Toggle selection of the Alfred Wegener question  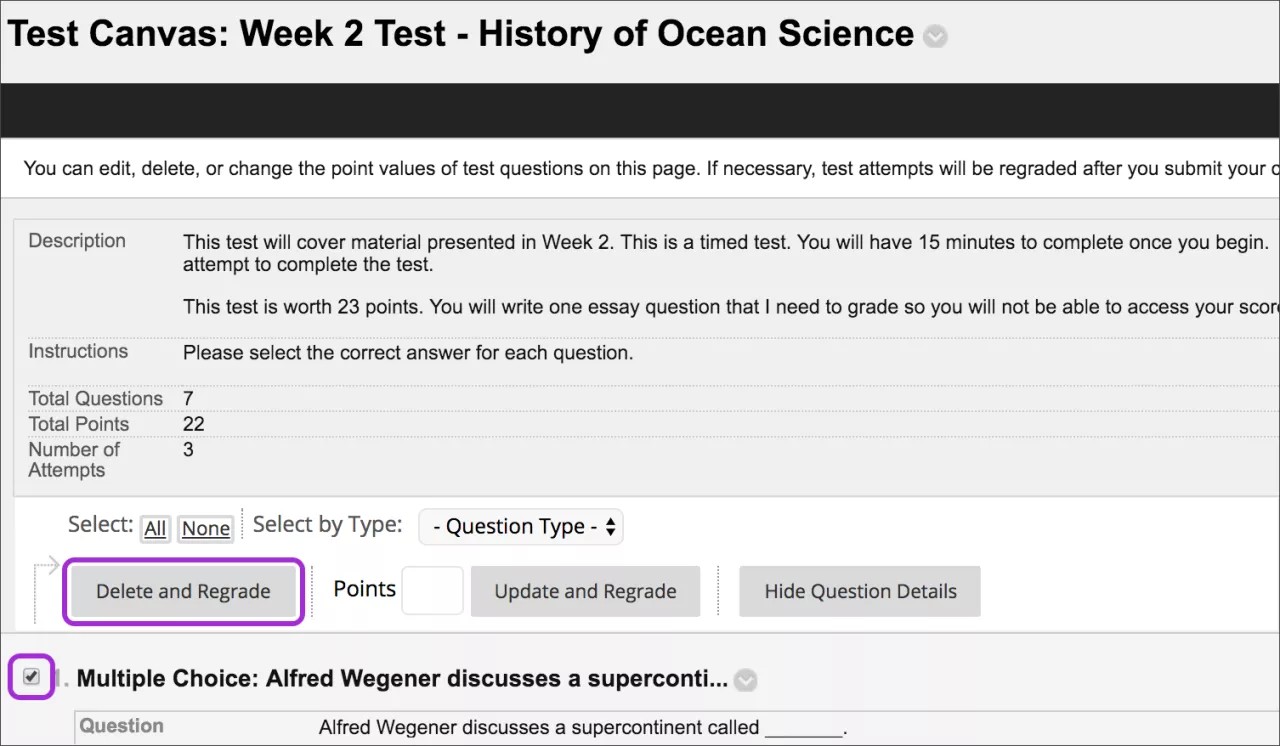pos(31,677)
